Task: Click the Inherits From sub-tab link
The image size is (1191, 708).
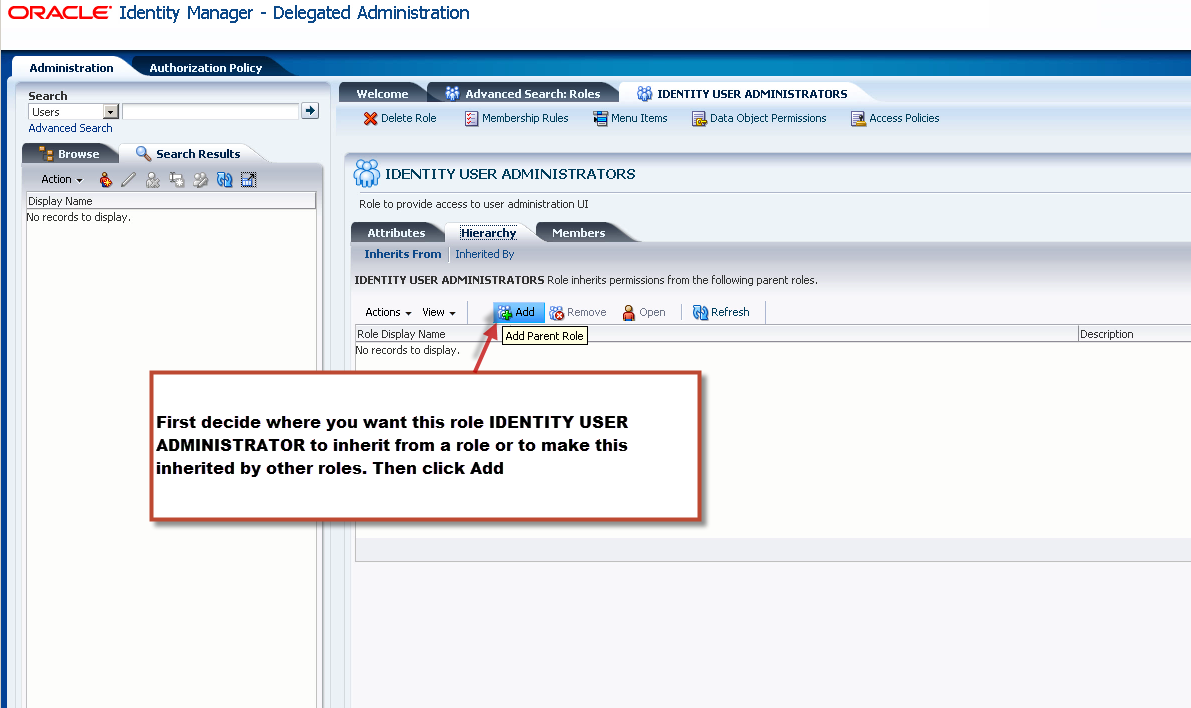Action: pyautogui.click(x=403, y=254)
